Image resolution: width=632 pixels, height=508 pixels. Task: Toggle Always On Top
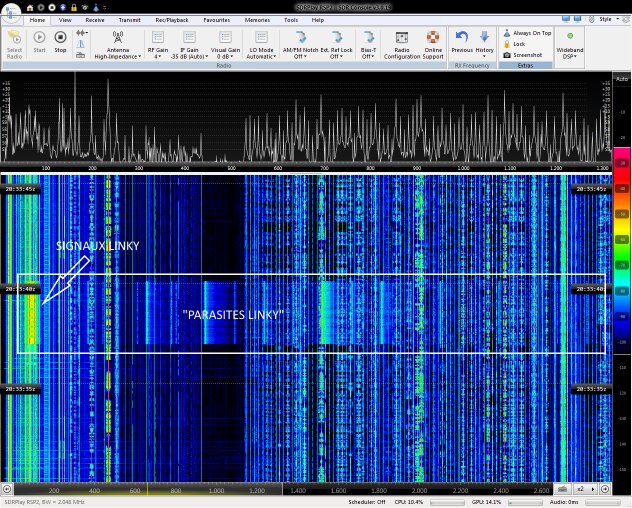[x=527, y=33]
